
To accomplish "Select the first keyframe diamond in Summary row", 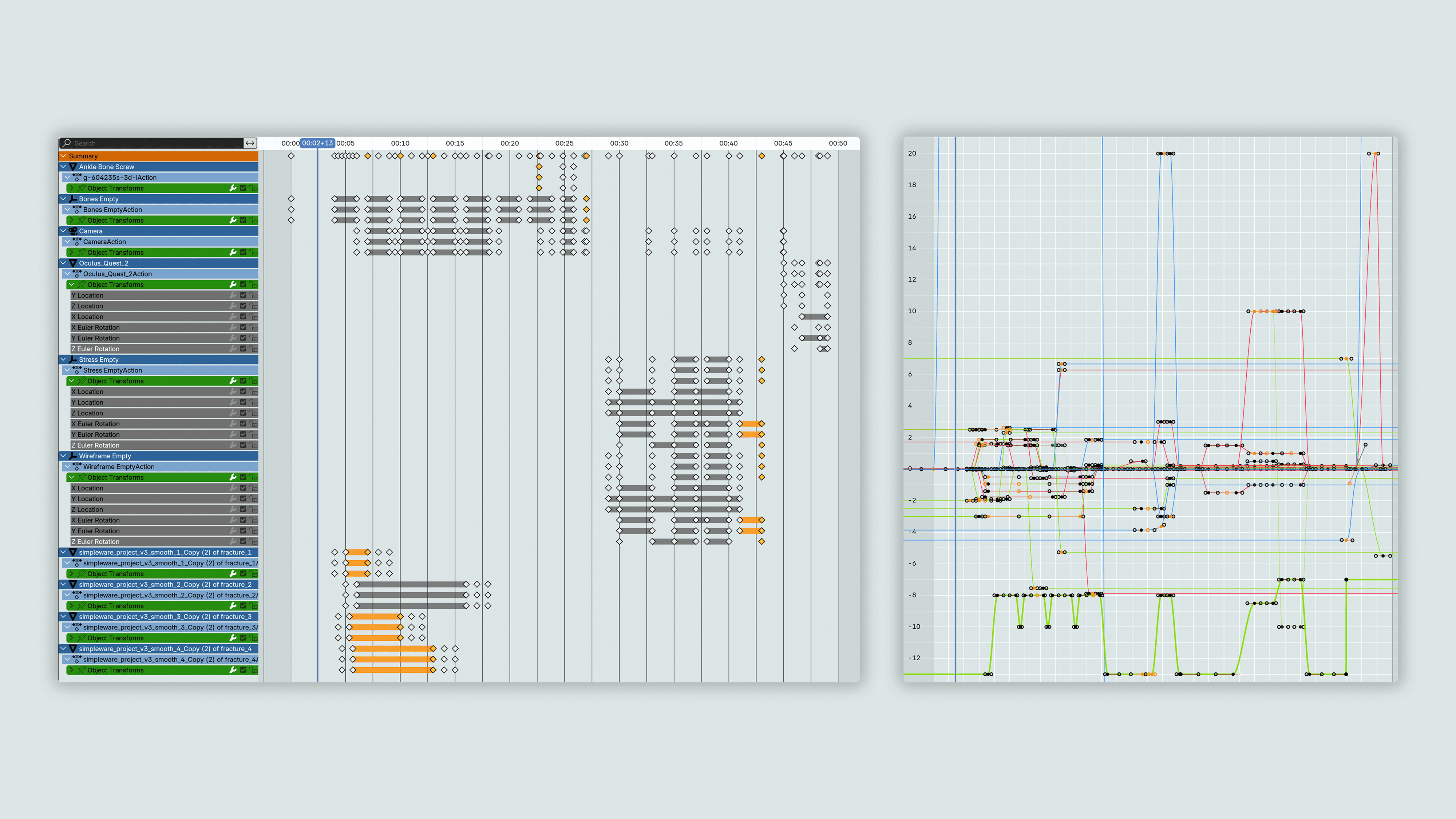I will coord(291,156).
